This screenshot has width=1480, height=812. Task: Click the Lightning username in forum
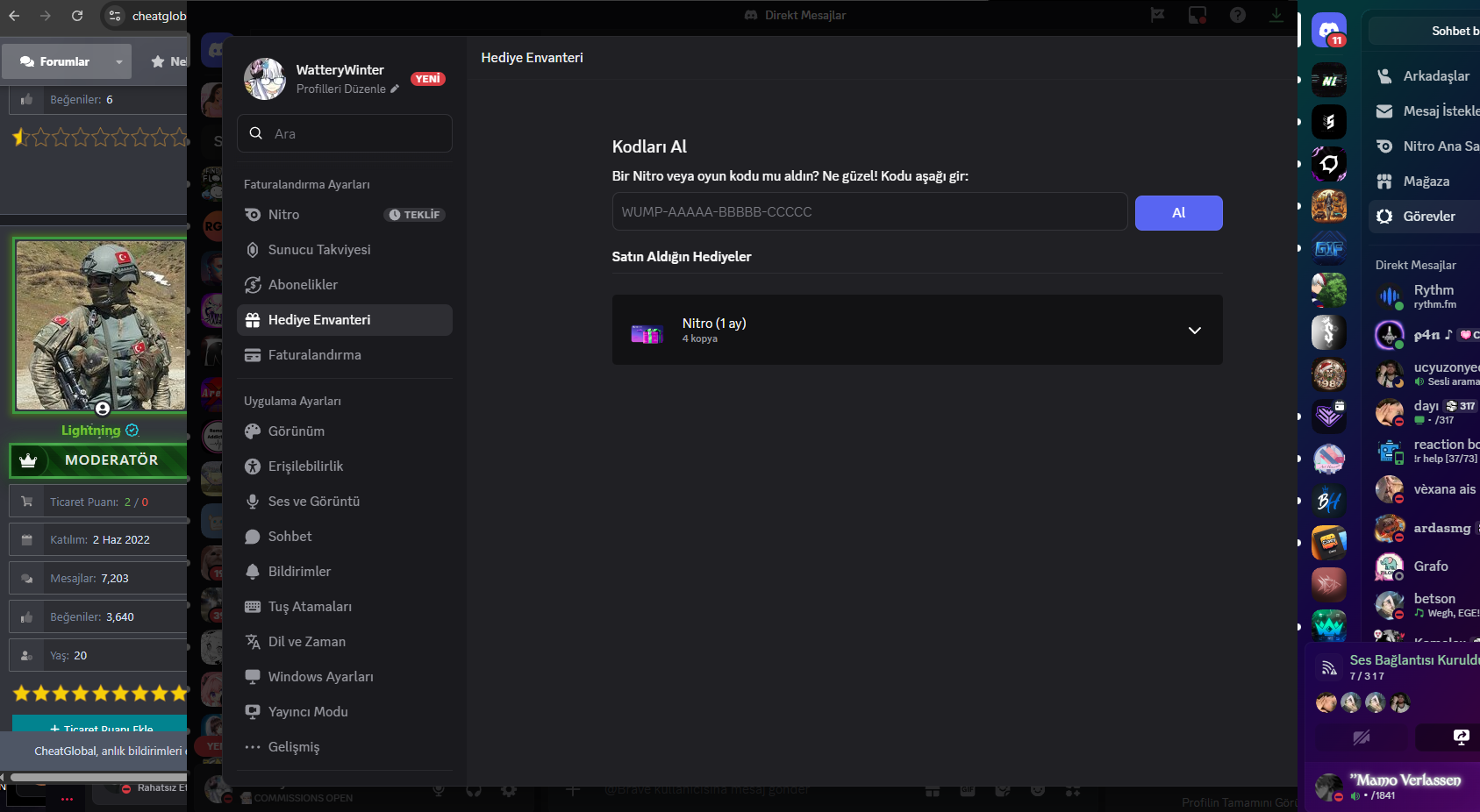90,431
